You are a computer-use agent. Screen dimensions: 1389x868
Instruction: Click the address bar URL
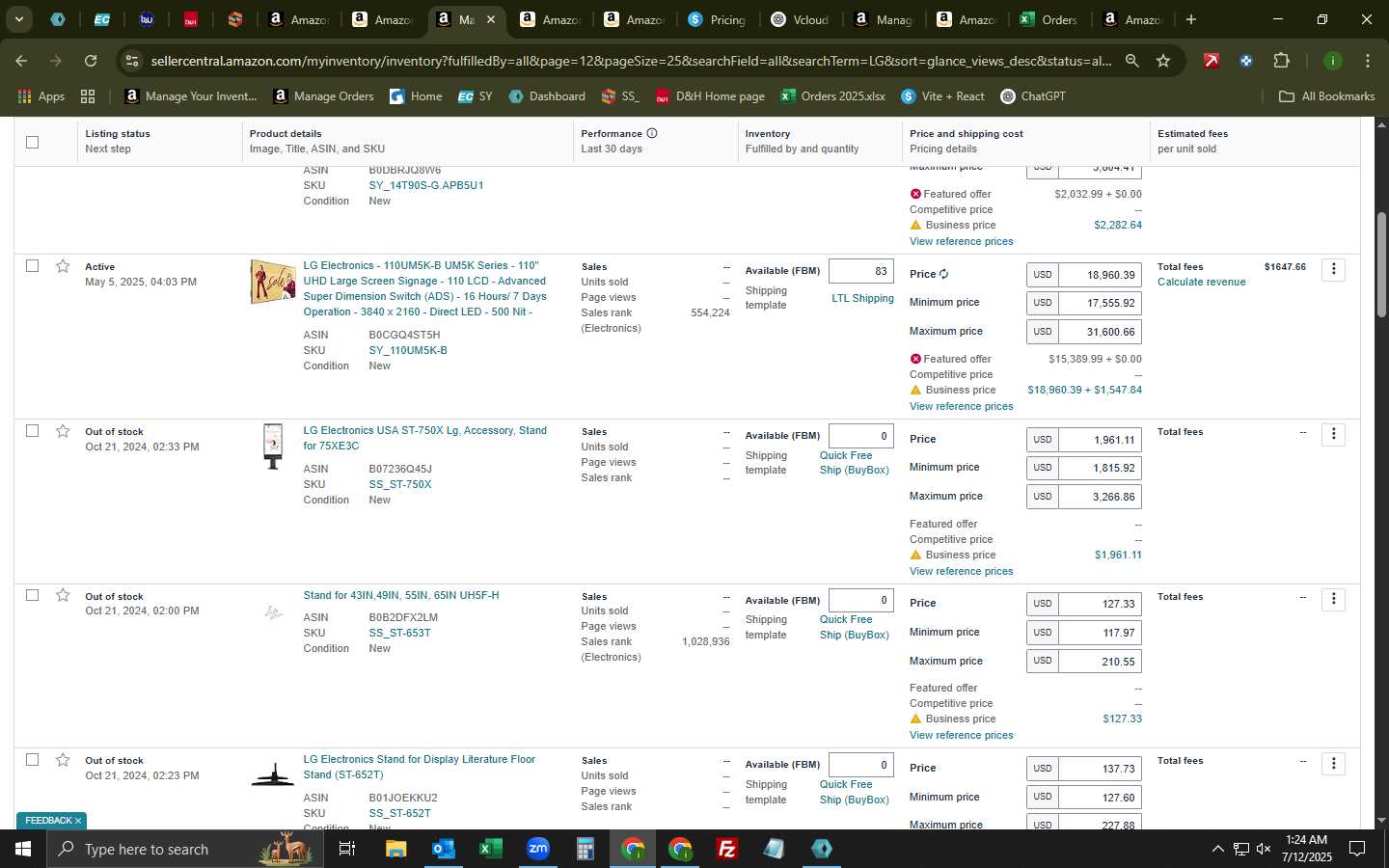[631, 61]
